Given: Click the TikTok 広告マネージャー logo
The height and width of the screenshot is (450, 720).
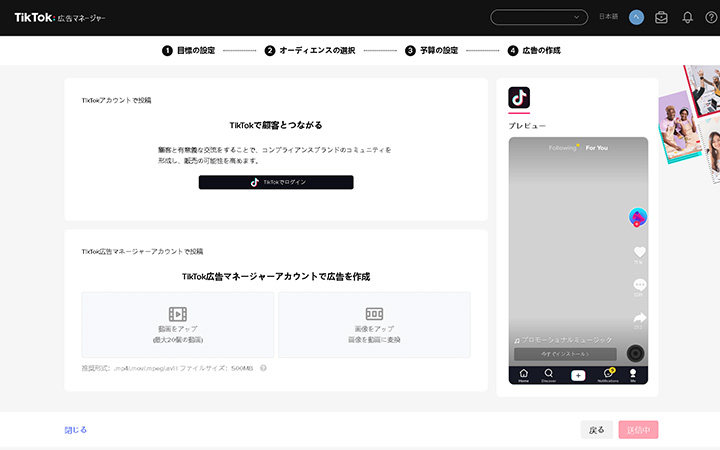Looking at the screenshot, I should [60, 18].
